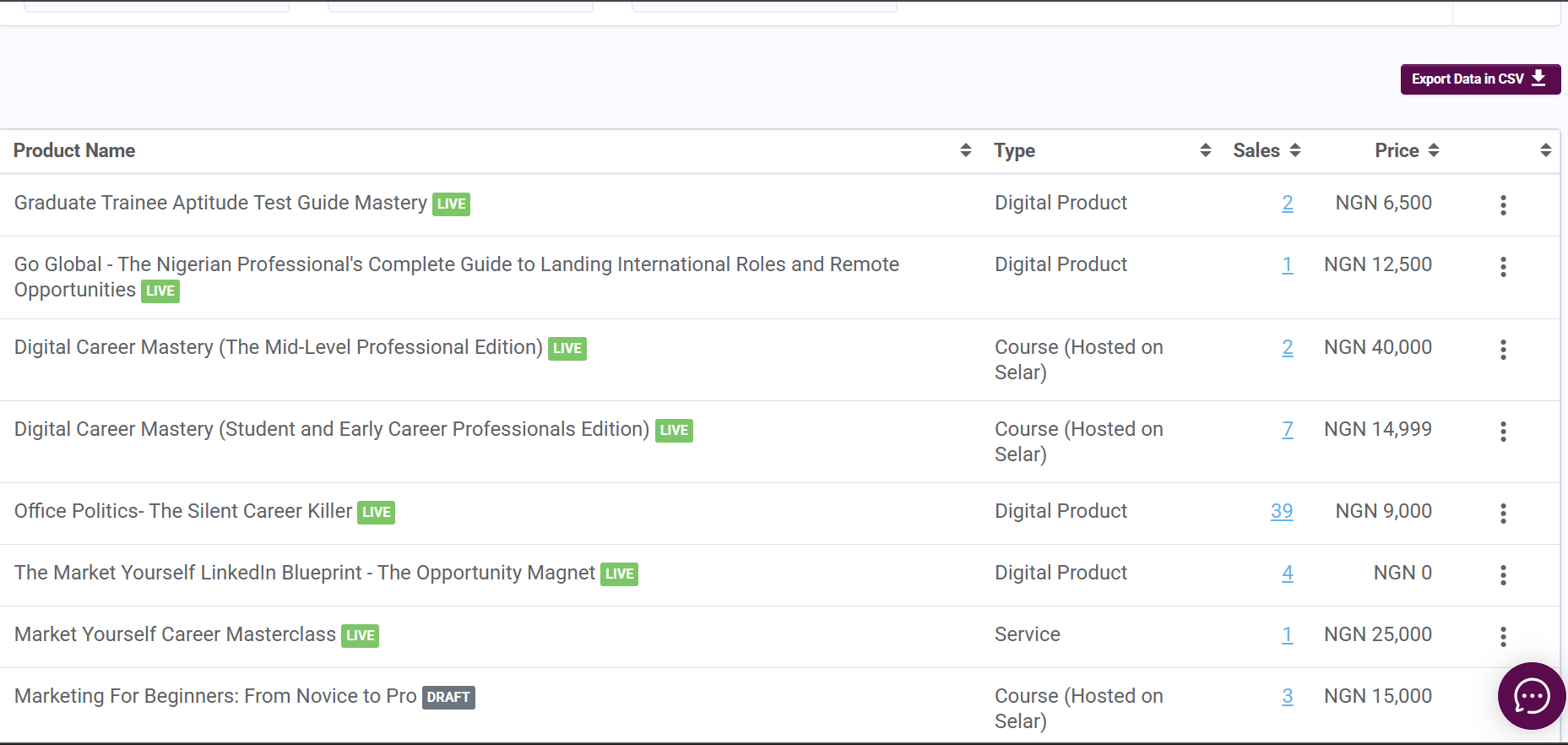Open options for Market Yourself LinkedIn Blueprint

1503,575
